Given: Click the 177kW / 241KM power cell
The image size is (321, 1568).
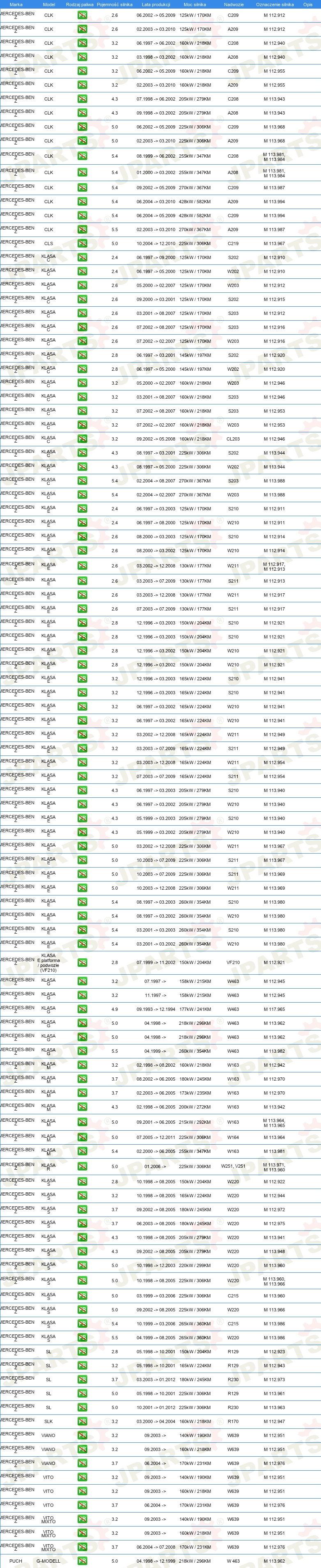Looking at the screenshot, I should [195, 1009].
